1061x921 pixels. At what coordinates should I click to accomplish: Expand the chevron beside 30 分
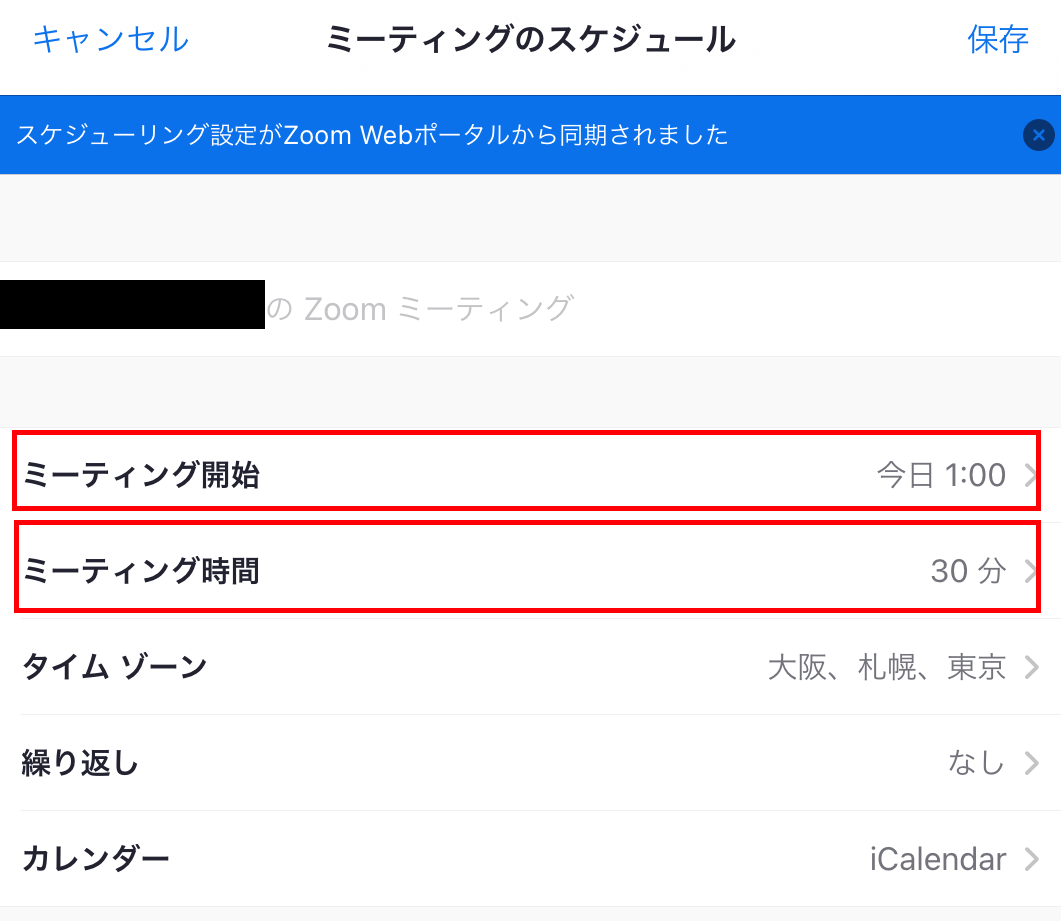[x=1031, y=572]
